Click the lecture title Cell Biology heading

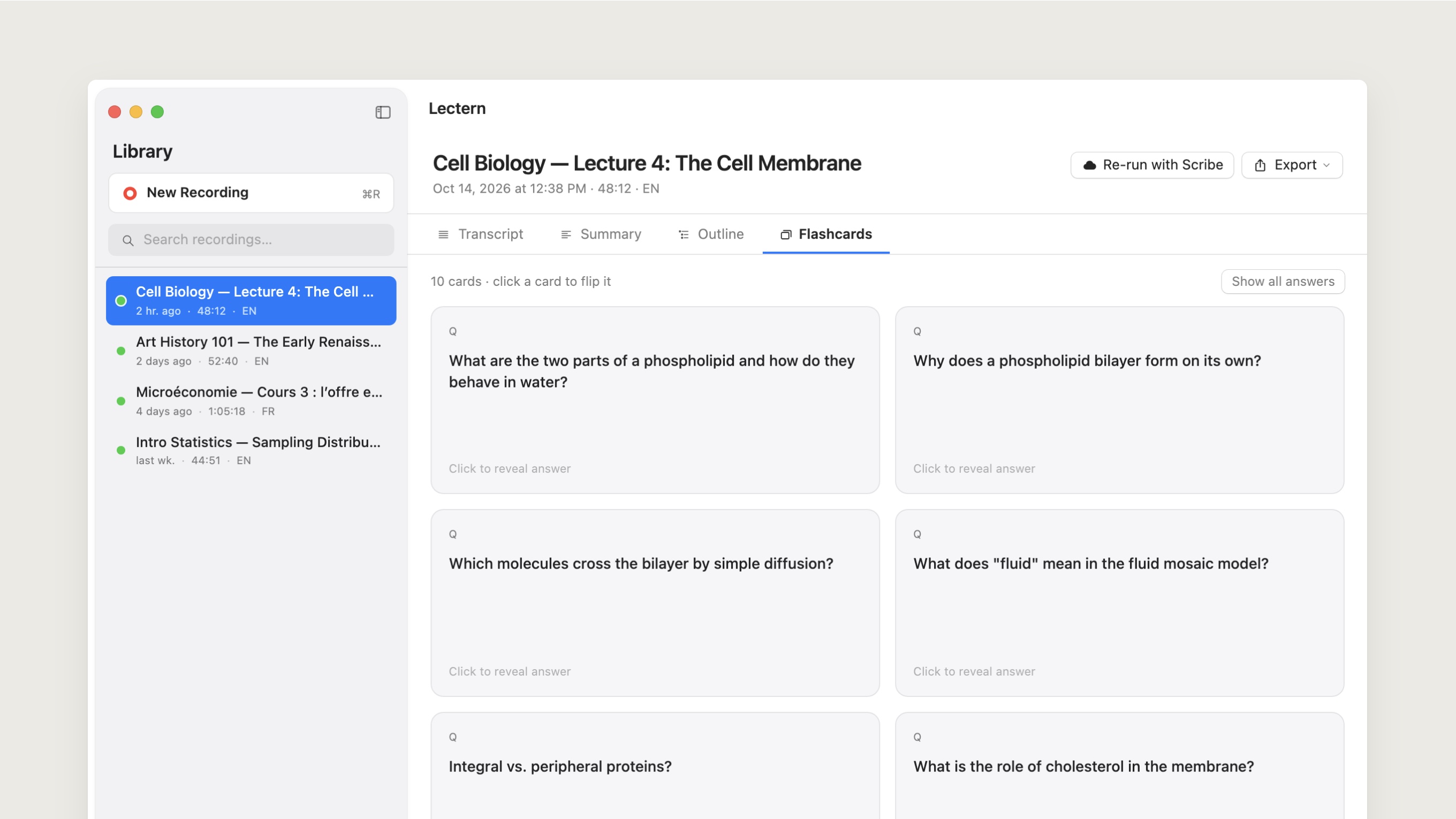pos(647,163)
